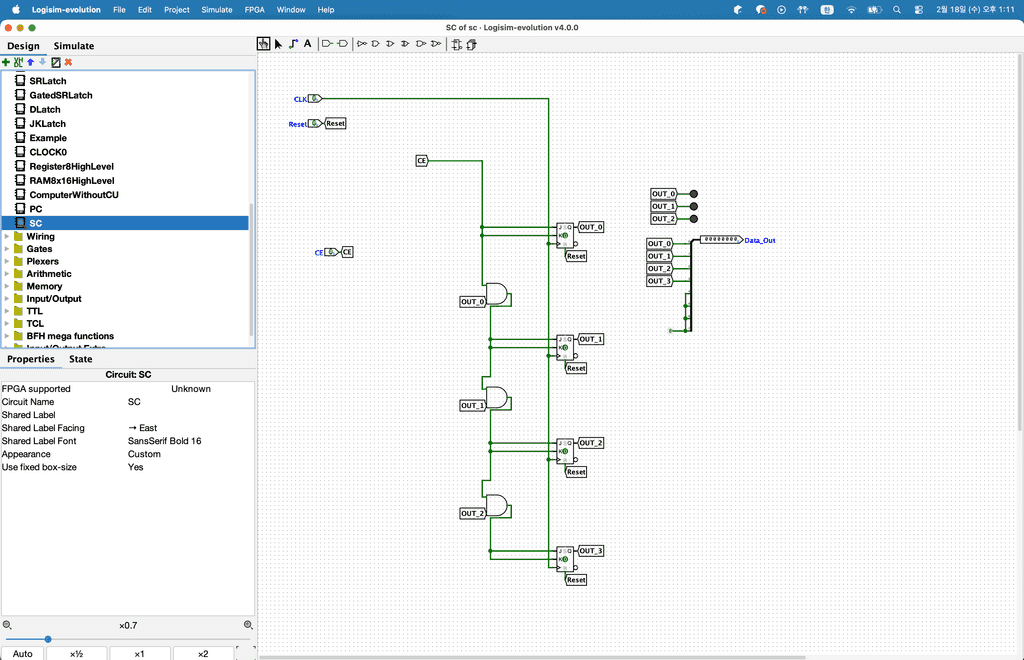The height and width of the screenshot is (660, 1024).
Task: Click the zoom level slider handle
Action: (x=48, y=639)
